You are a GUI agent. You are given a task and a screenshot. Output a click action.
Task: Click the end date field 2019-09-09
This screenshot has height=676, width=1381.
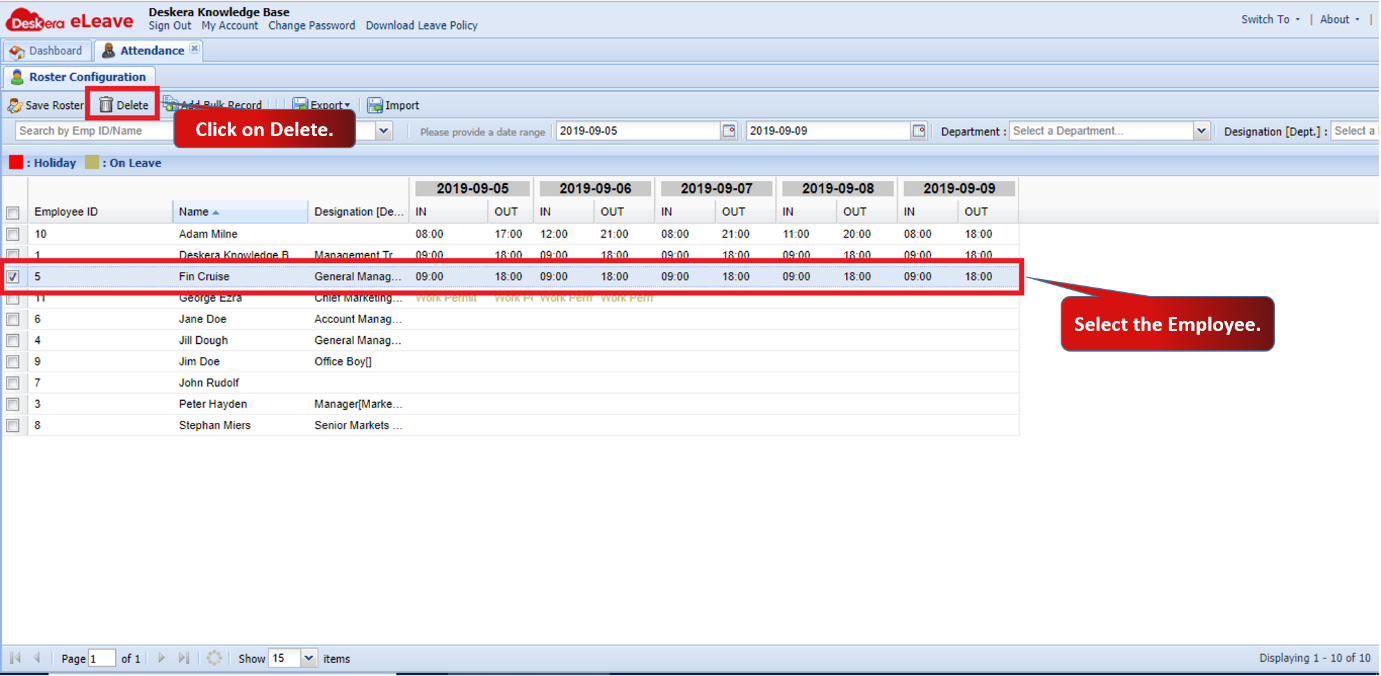click(x=829, y=131)
